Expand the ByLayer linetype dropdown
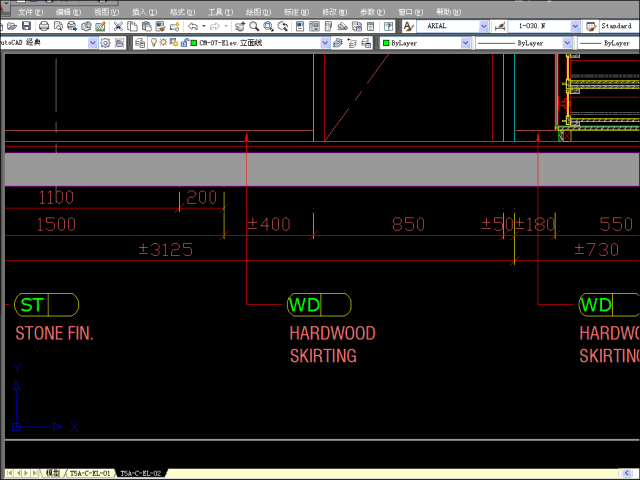The width and height of the screenshot is (640, 480). pyautogui.click(x=567, y=42)
